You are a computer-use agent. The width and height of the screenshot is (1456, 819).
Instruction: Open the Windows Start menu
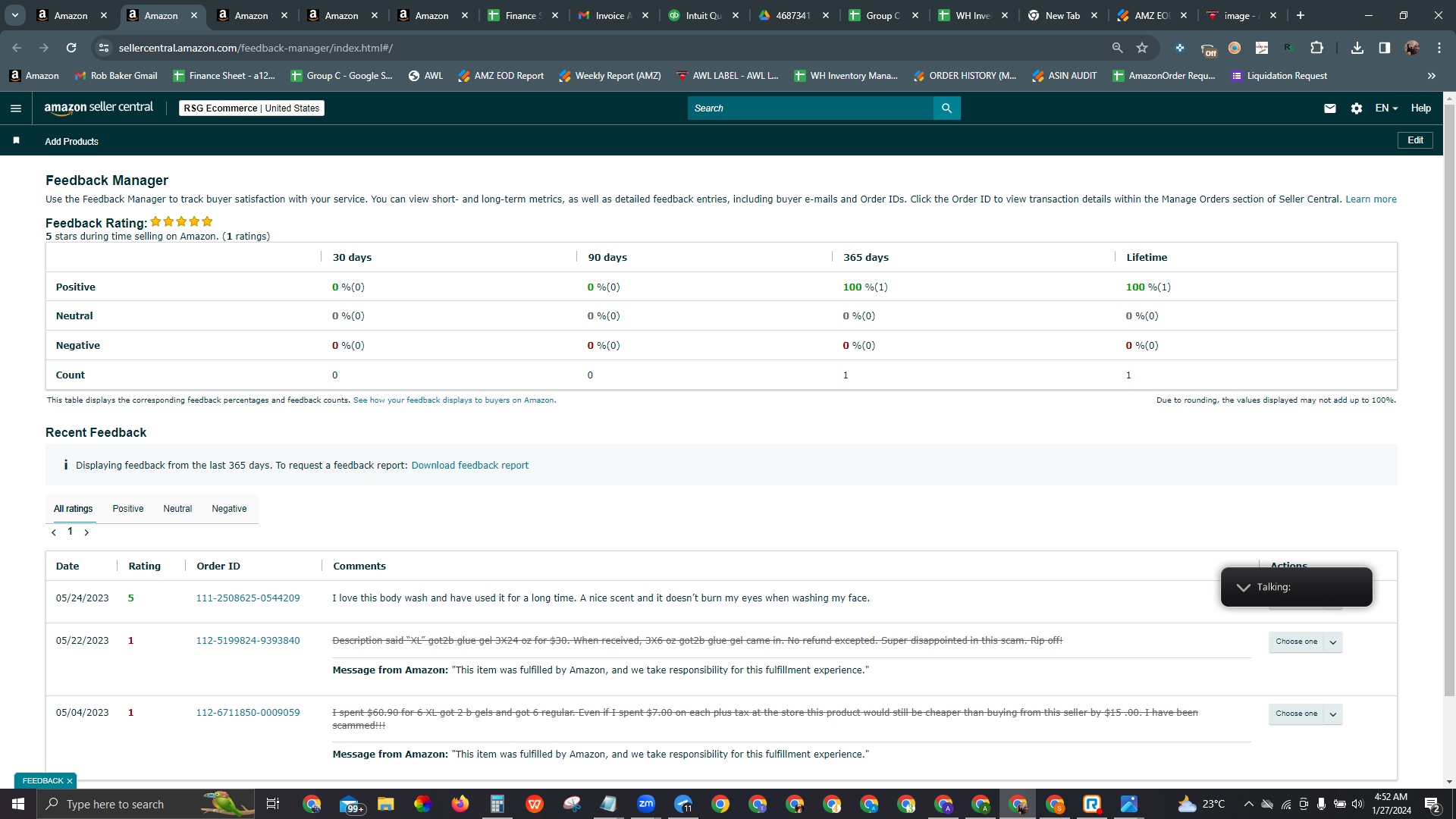tap(18, 804)
